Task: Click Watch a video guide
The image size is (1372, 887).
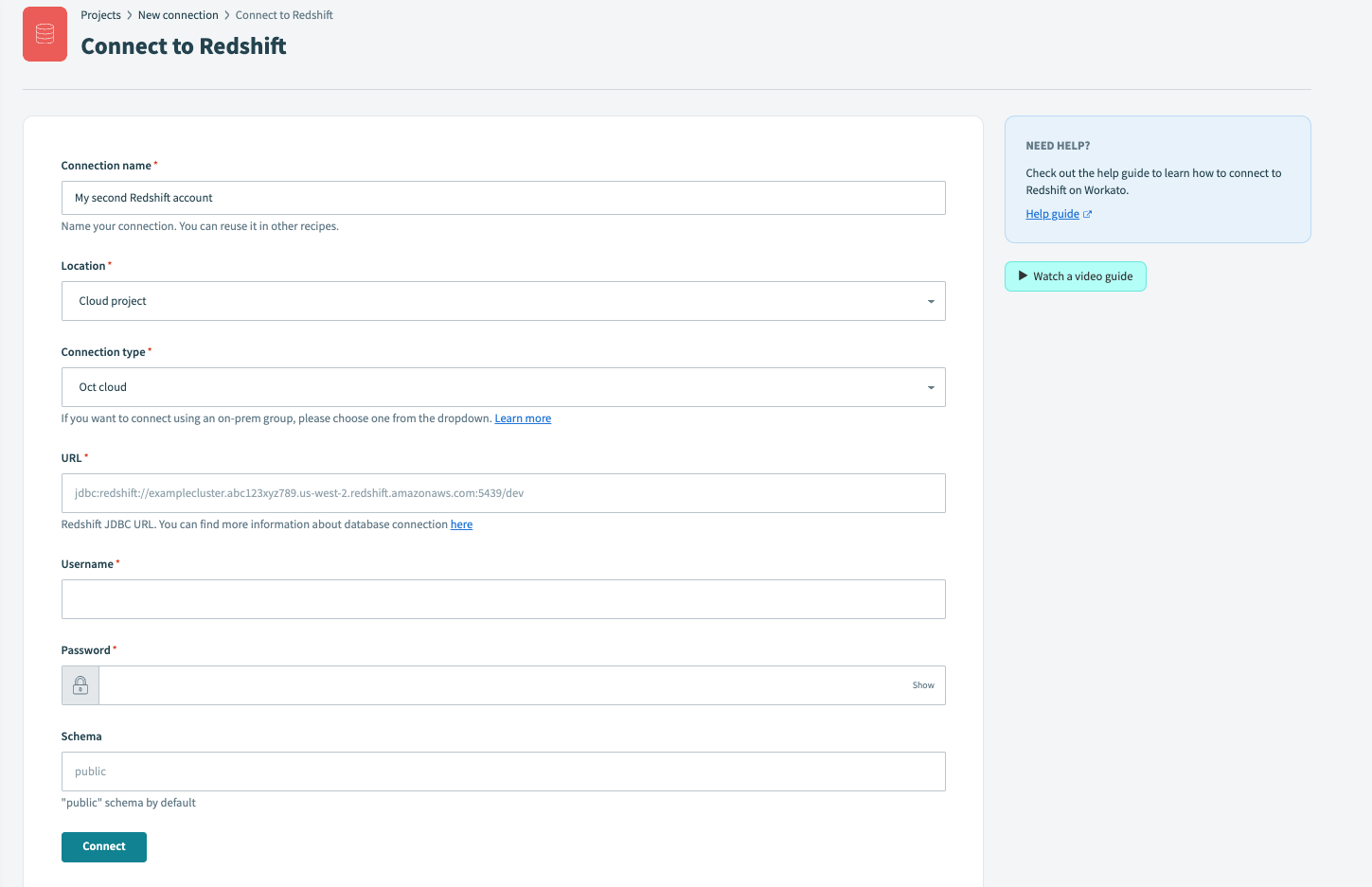Action: pyautogui.click(x=1075, y=275)
